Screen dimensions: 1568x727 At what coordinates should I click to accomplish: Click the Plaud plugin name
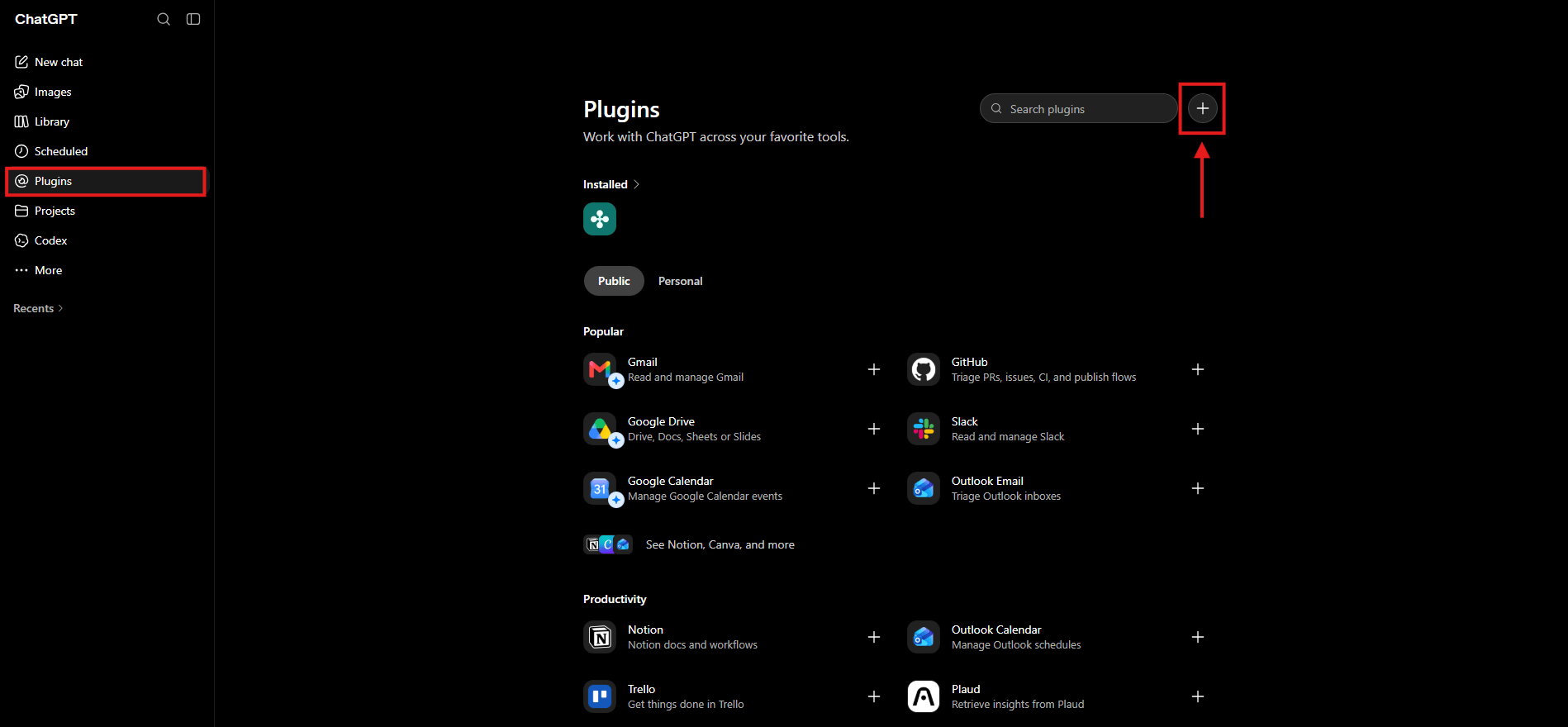966,689
